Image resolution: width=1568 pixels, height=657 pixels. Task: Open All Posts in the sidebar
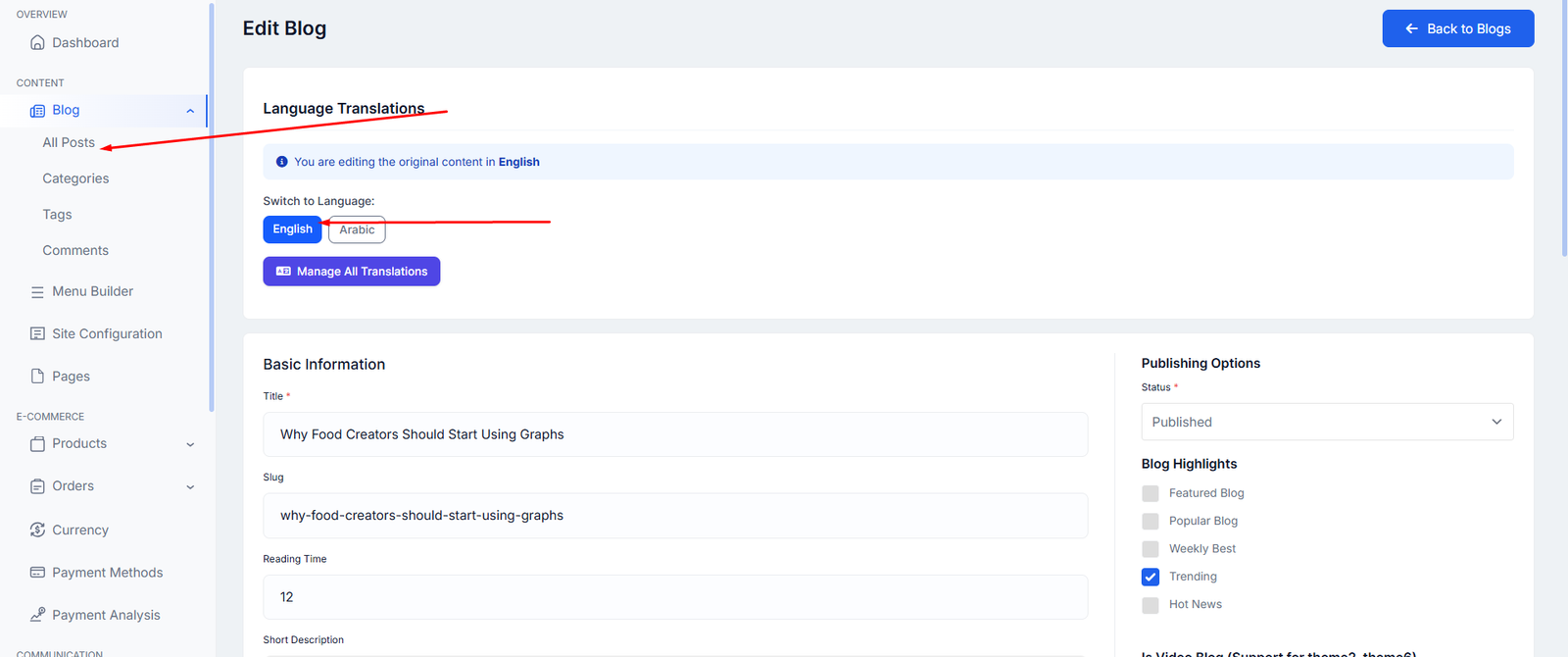pos(69,142)
